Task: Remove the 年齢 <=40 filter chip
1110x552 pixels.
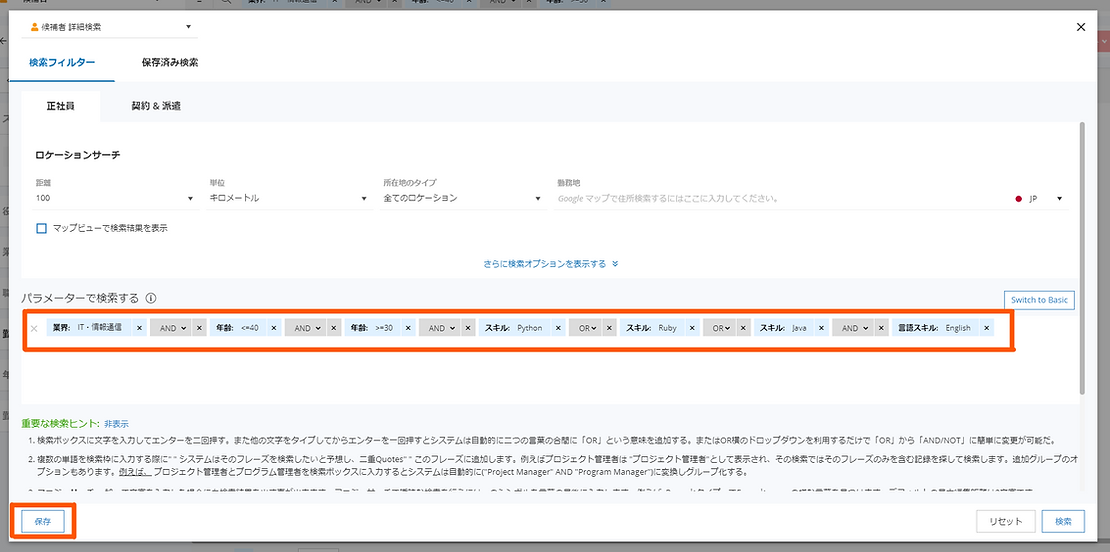Action: click(x=273, y=328)
